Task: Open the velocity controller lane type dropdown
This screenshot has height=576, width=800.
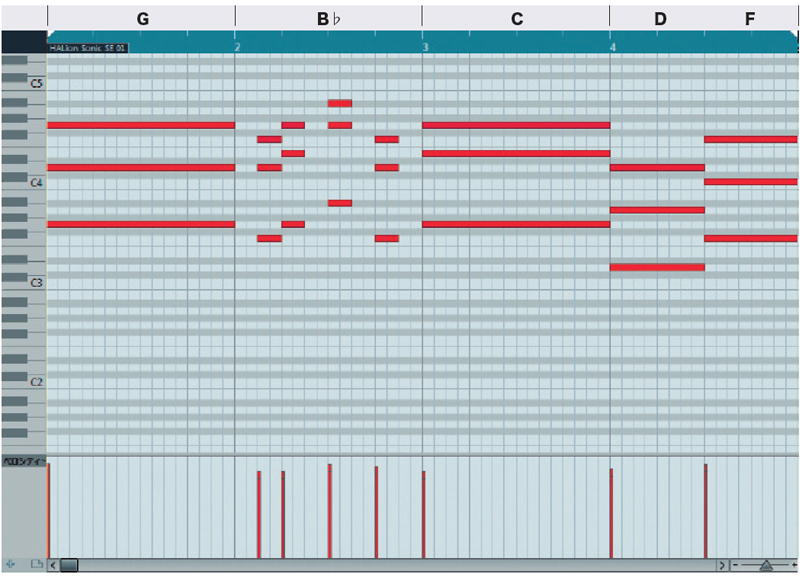Action: pyautogui.click(x=24, y=461)
